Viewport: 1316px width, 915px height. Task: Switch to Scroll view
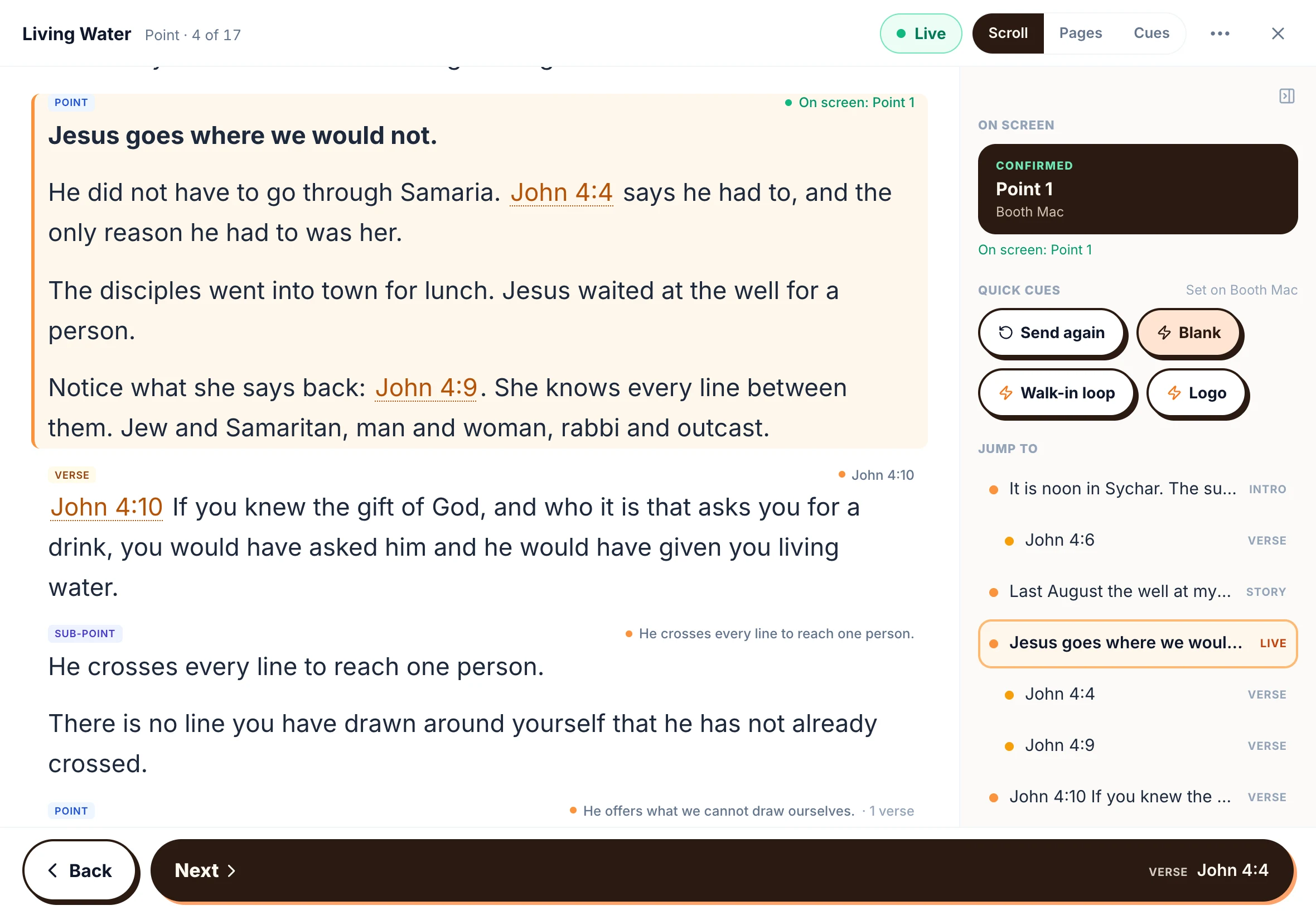(x=1008, y=33)
